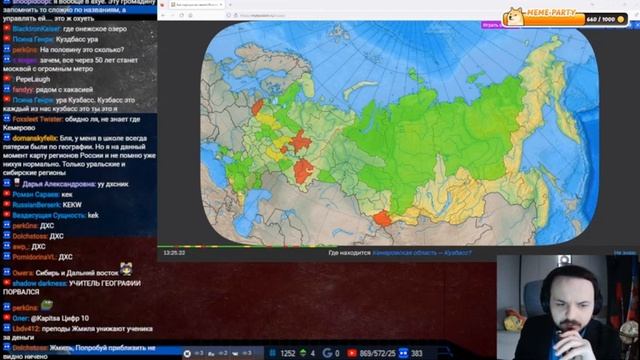Click username Foxsleet Twister in chat
Viewport: 640px width, 360px height.
38,119
